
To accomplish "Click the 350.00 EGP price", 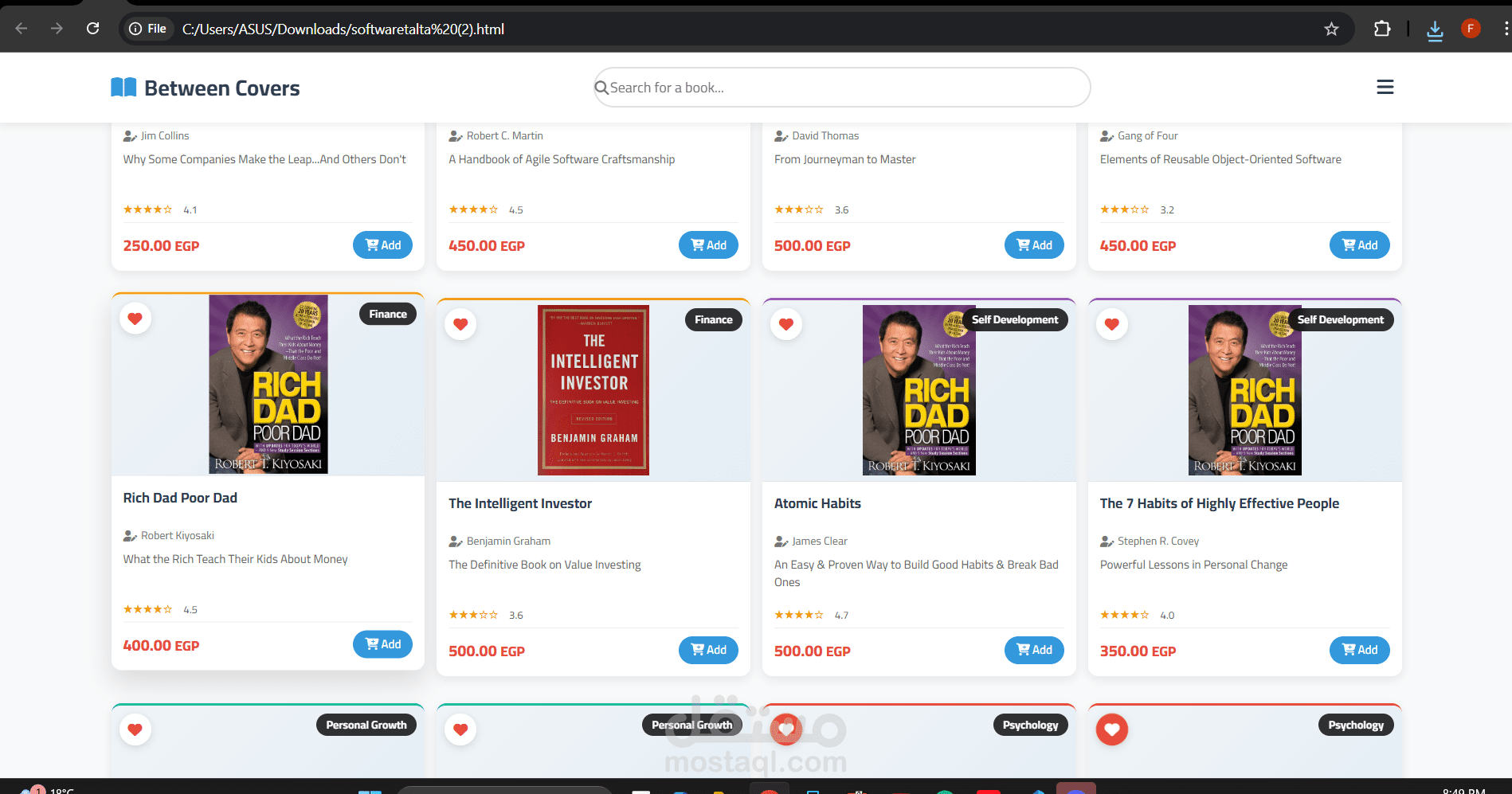I will click(x=1138, y=651).
